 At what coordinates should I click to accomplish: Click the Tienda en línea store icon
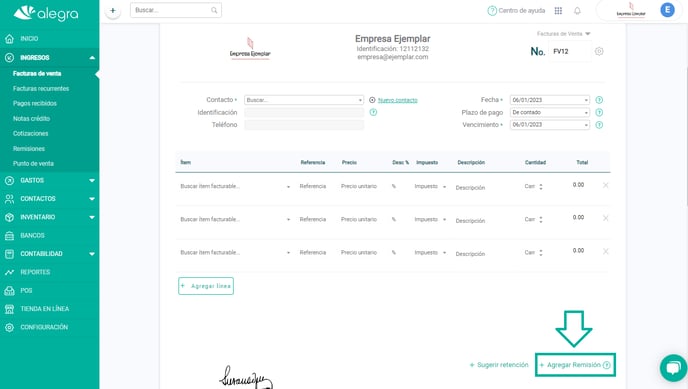(9, 309)
